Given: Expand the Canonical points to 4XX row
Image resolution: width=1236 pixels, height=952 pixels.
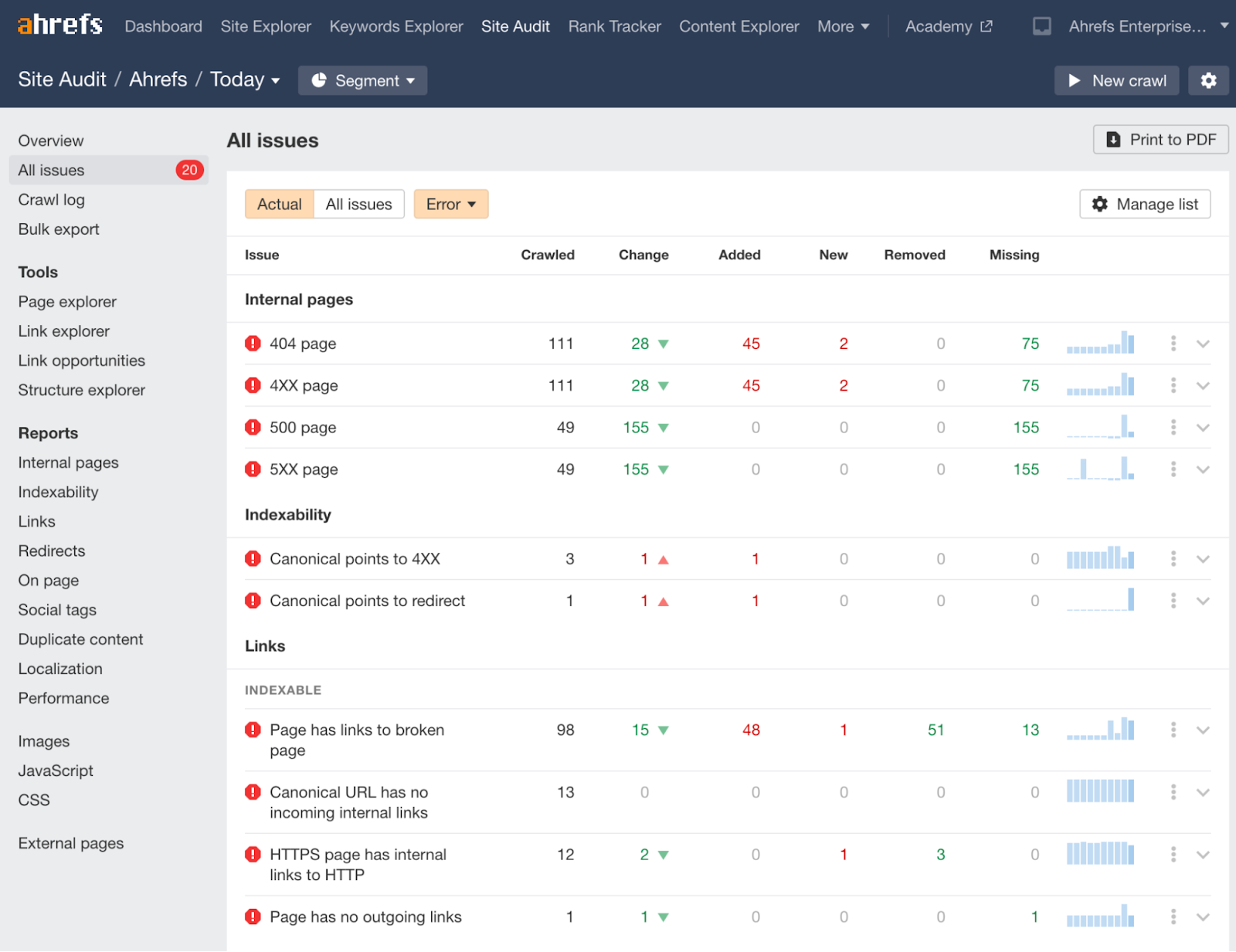Looking at the screenshot, I should click(x=1203, y=559).
